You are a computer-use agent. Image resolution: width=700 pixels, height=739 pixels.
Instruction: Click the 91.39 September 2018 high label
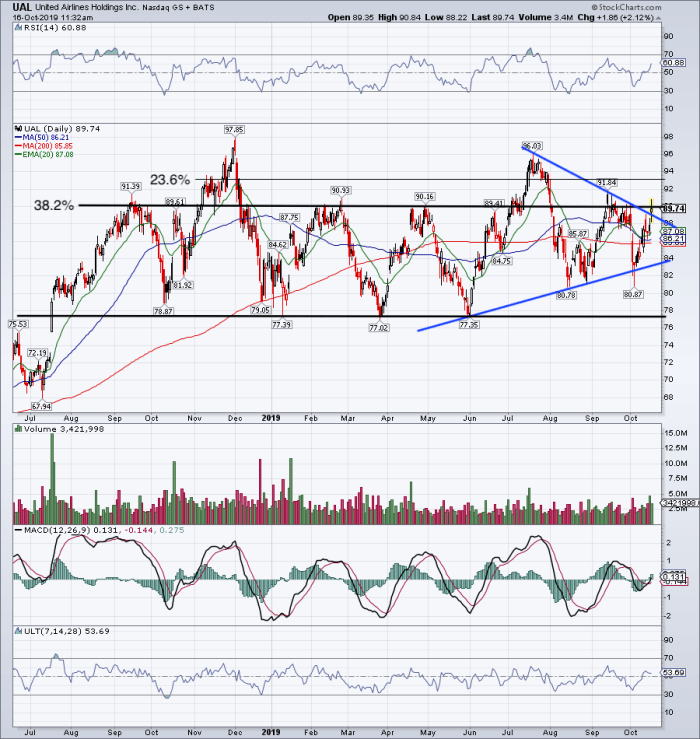pyautogui.click(x=131, y=187)
